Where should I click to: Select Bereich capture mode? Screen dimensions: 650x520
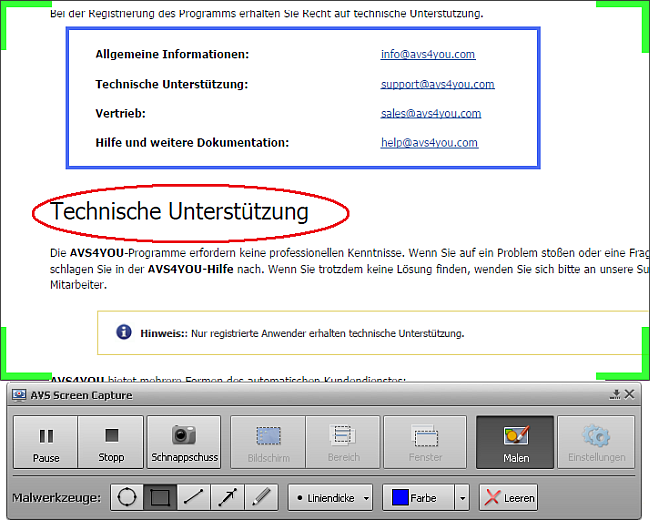pos(343,442)
